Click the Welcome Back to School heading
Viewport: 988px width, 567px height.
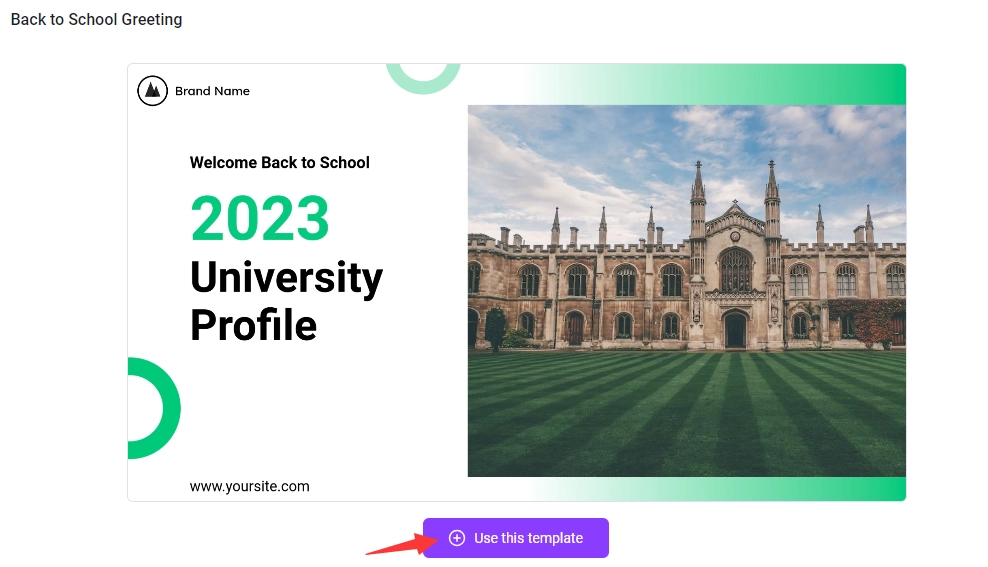(280, 163)
